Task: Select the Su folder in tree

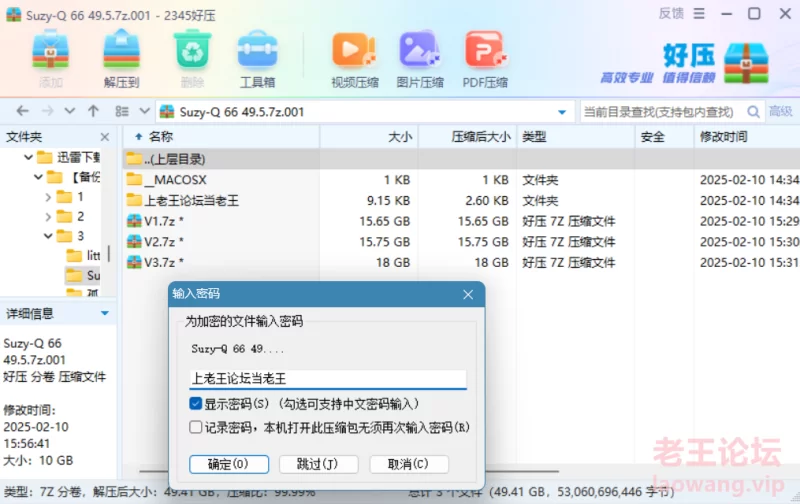Action: 83,275
